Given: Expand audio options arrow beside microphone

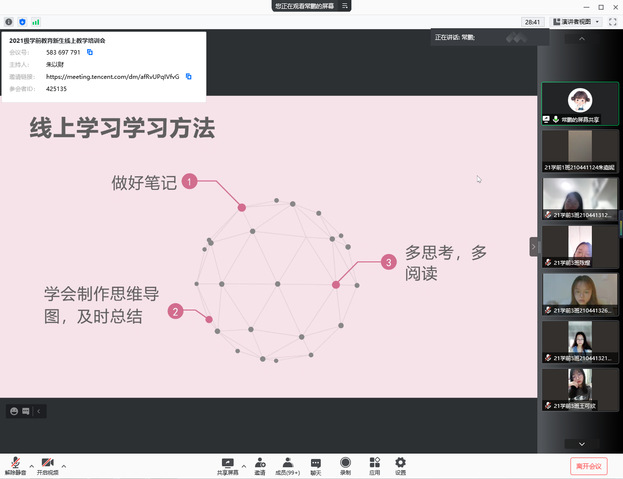Looking at the screenshot, I should (31, 465).
